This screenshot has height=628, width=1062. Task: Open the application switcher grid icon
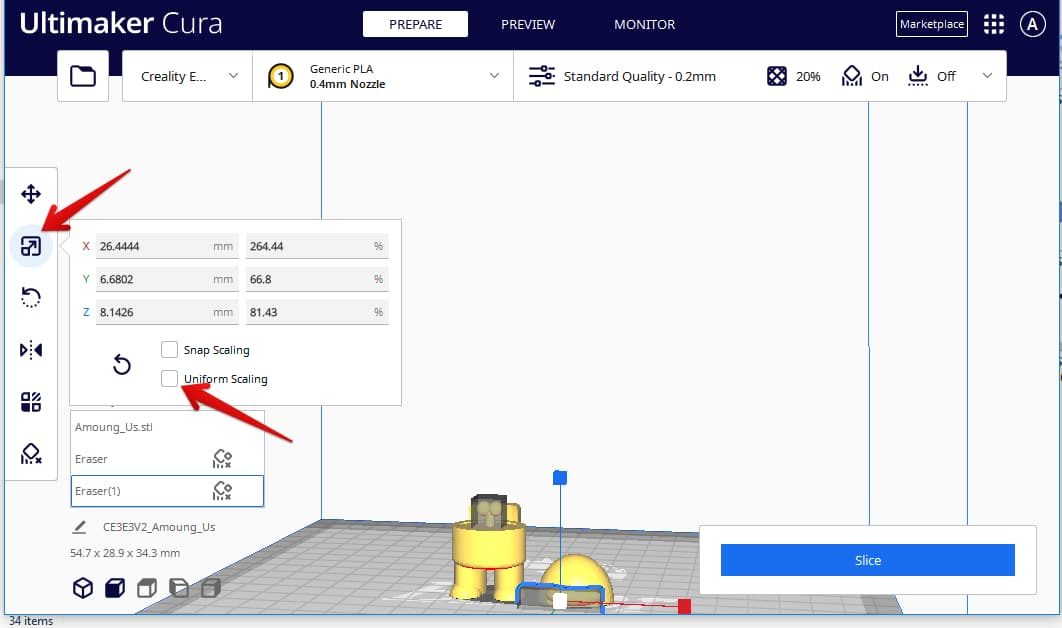click(994, 24)
